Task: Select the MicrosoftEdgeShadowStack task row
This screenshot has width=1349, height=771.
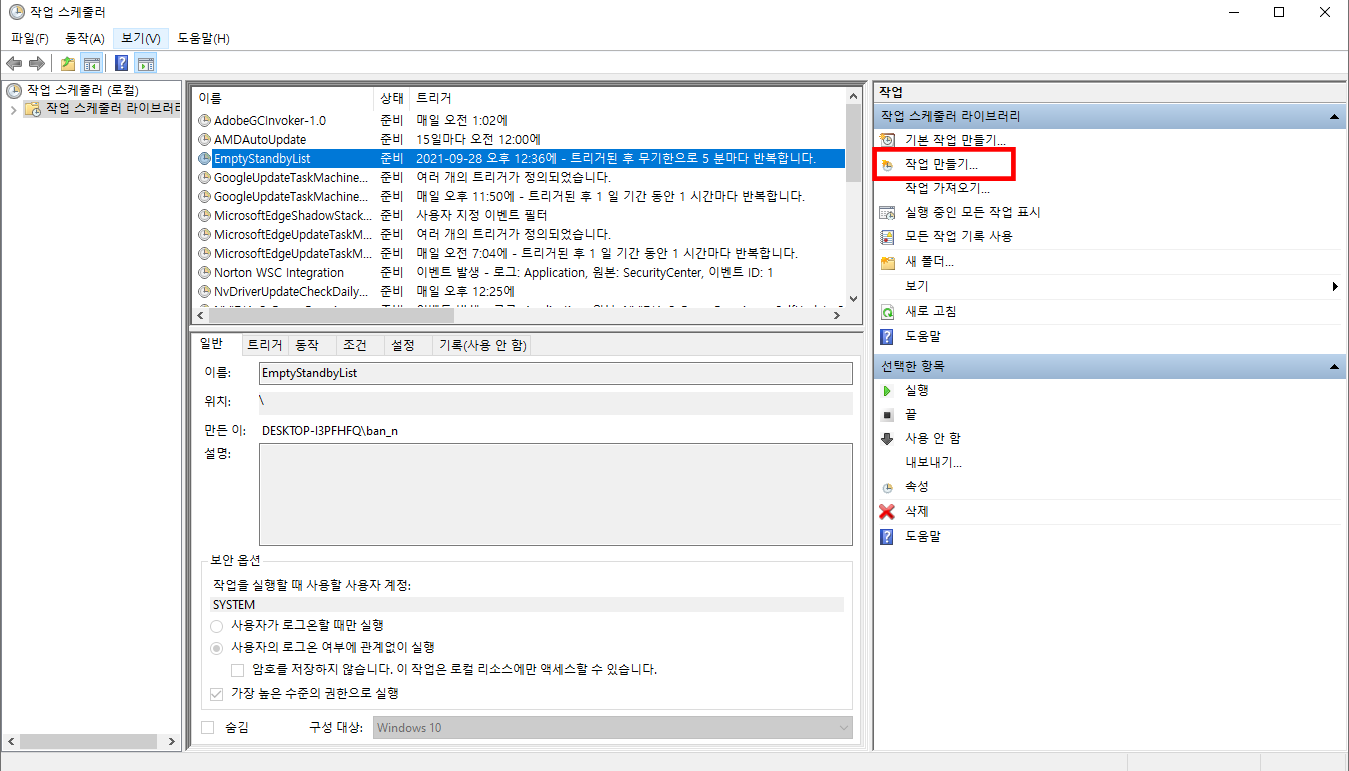Action: (x=519, y=215)
